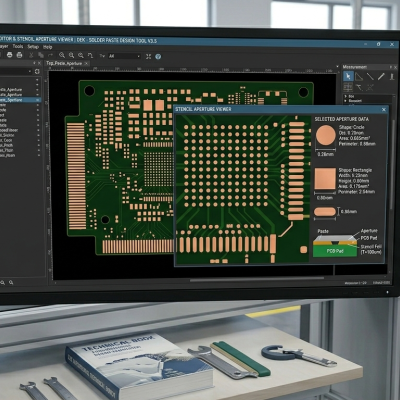Toggle visibility marker on the Cool layer row
The width and height of the screenshot is (400, 400).
click(x=38, y=140)
